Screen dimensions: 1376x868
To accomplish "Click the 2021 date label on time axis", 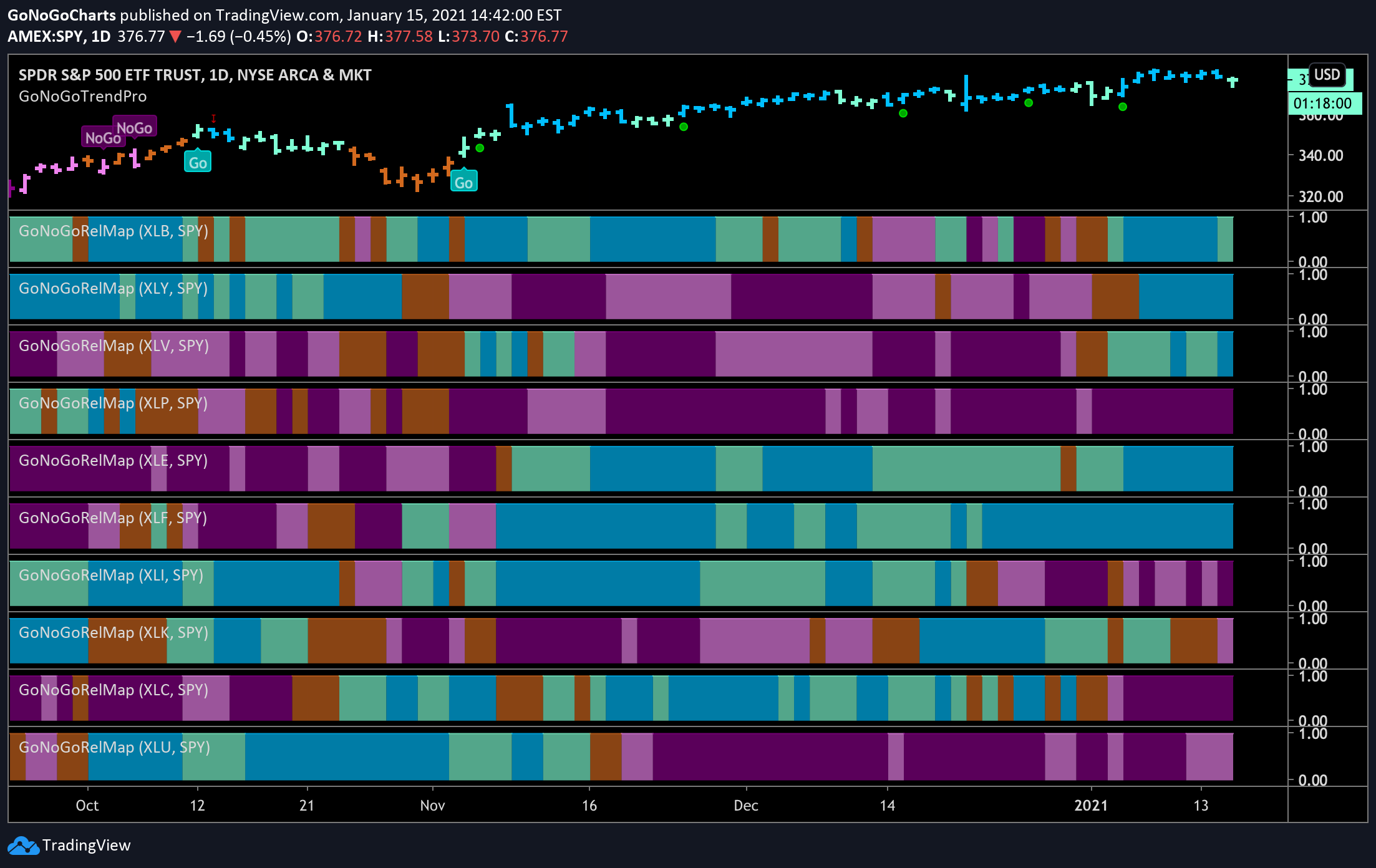I will pyautogui.click(x=1091, y=806).
